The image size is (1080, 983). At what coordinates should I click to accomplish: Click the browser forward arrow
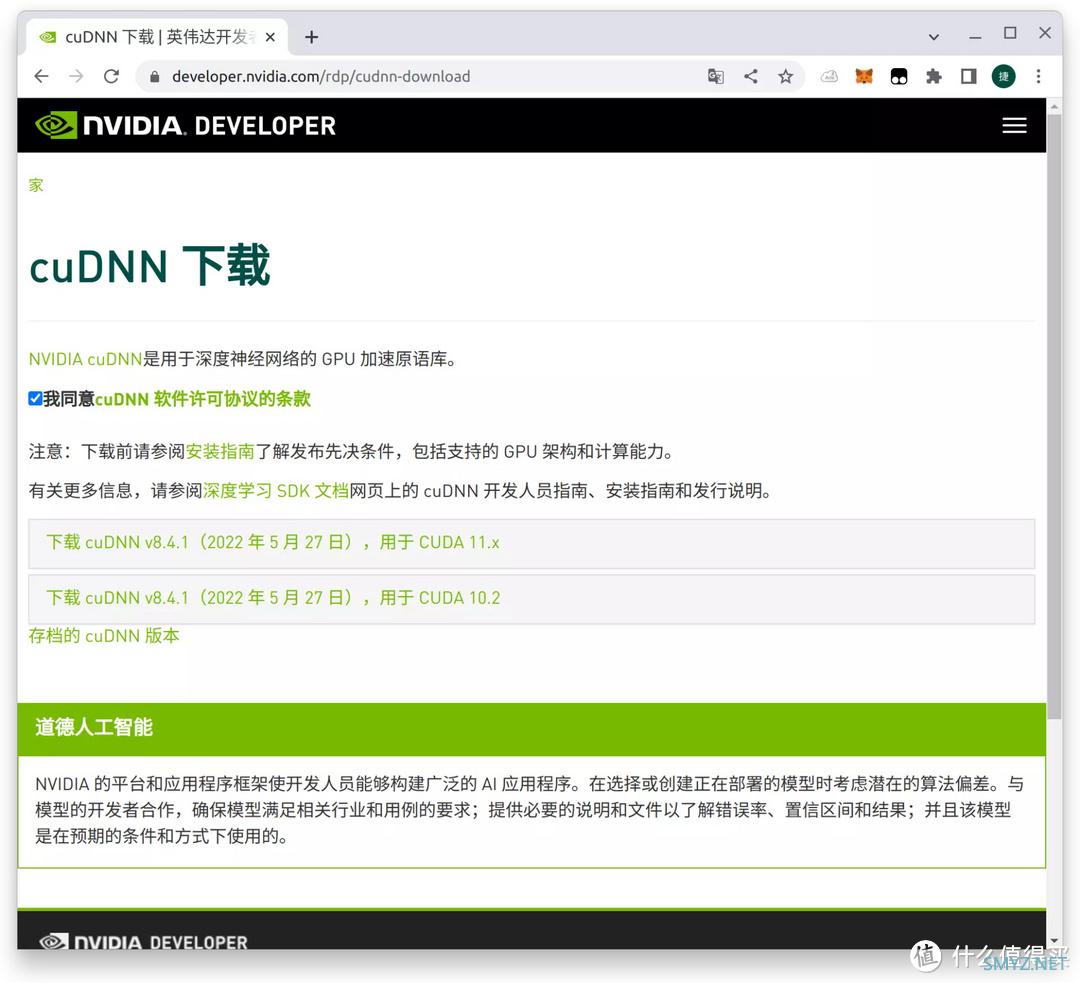[76, 76]
